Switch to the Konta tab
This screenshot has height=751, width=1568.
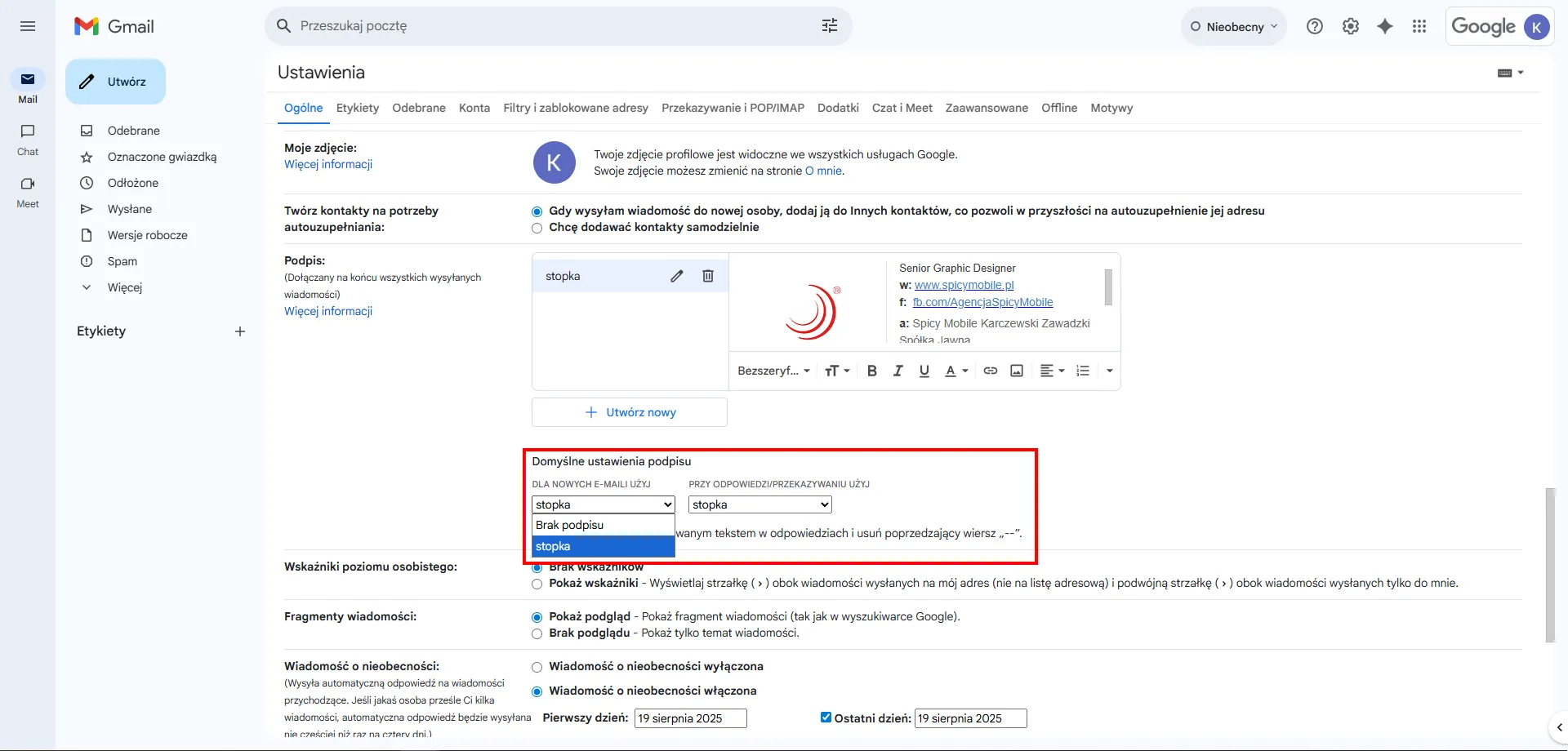(x=474, y=108)
